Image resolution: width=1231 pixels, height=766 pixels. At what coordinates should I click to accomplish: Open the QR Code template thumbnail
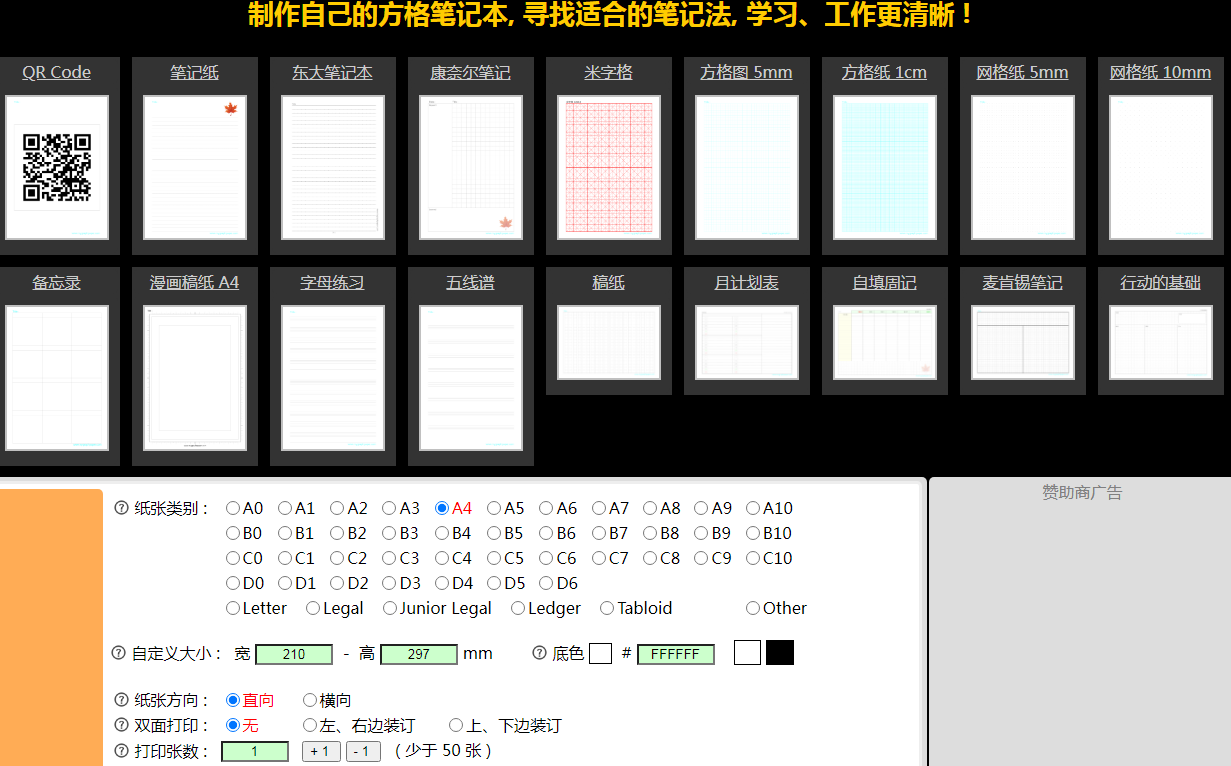(x=57, y=168)
